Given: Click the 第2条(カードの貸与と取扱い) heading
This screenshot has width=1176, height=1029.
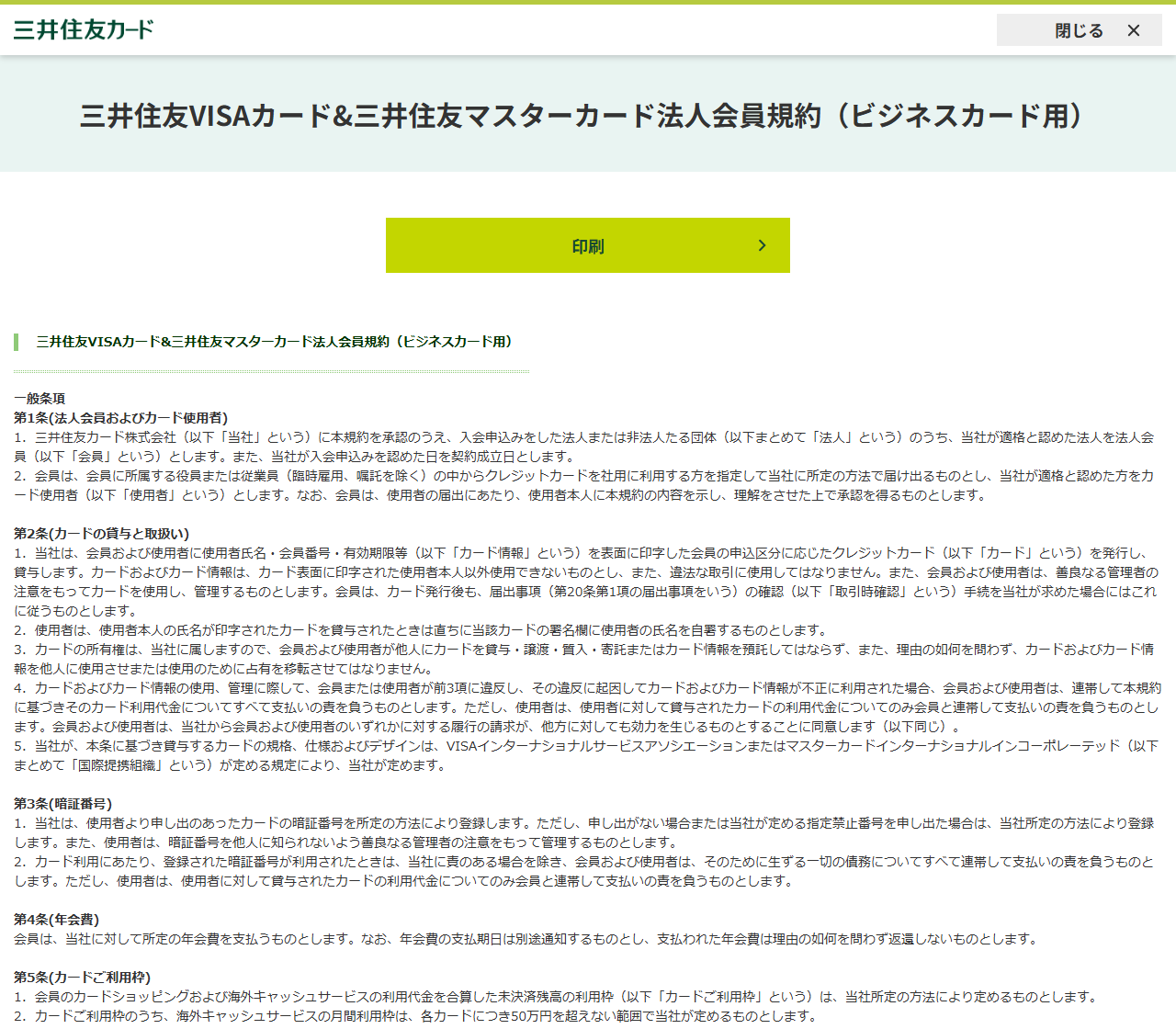Looking at the screenshot, I should (101, 534).
